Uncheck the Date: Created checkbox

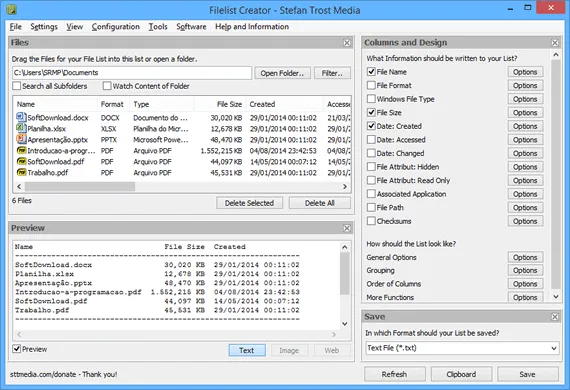[371, 126]
